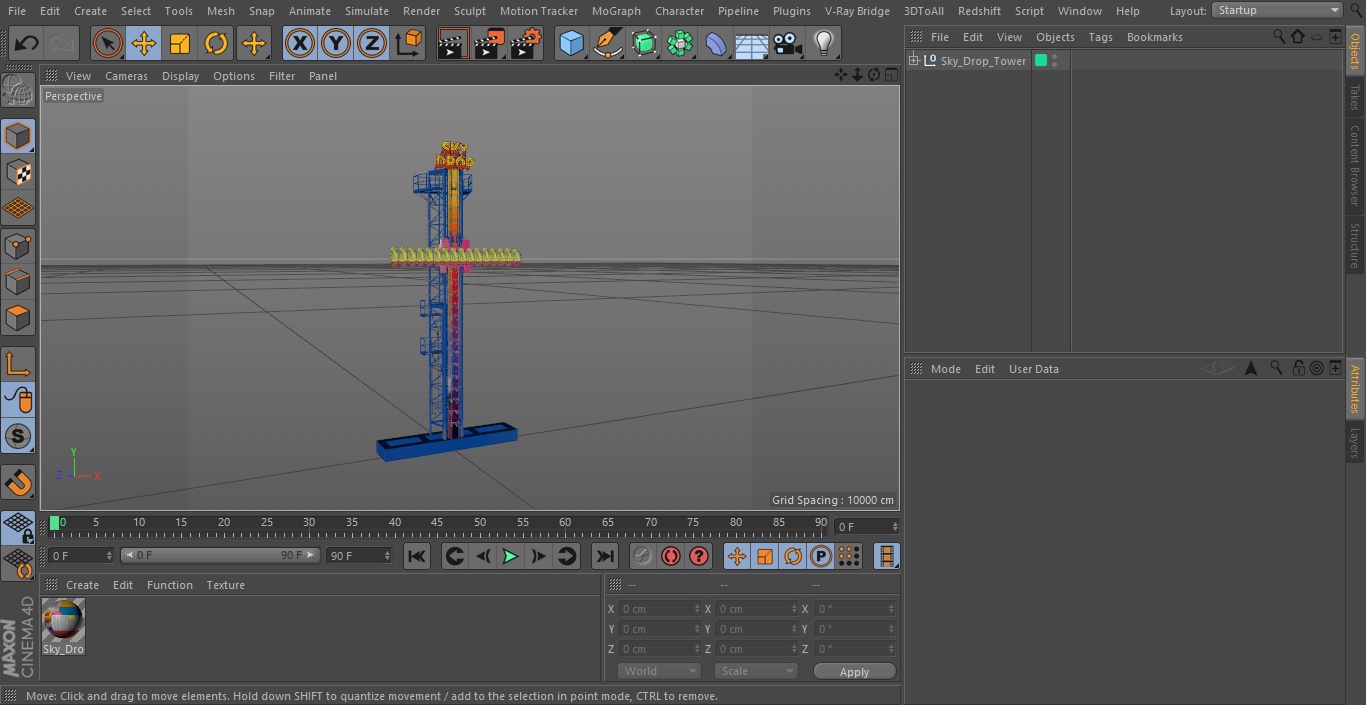Image resolution: width=1366 pixels, height=705 pixels.
Task: Activate the Scale tool
Action: 180,43
